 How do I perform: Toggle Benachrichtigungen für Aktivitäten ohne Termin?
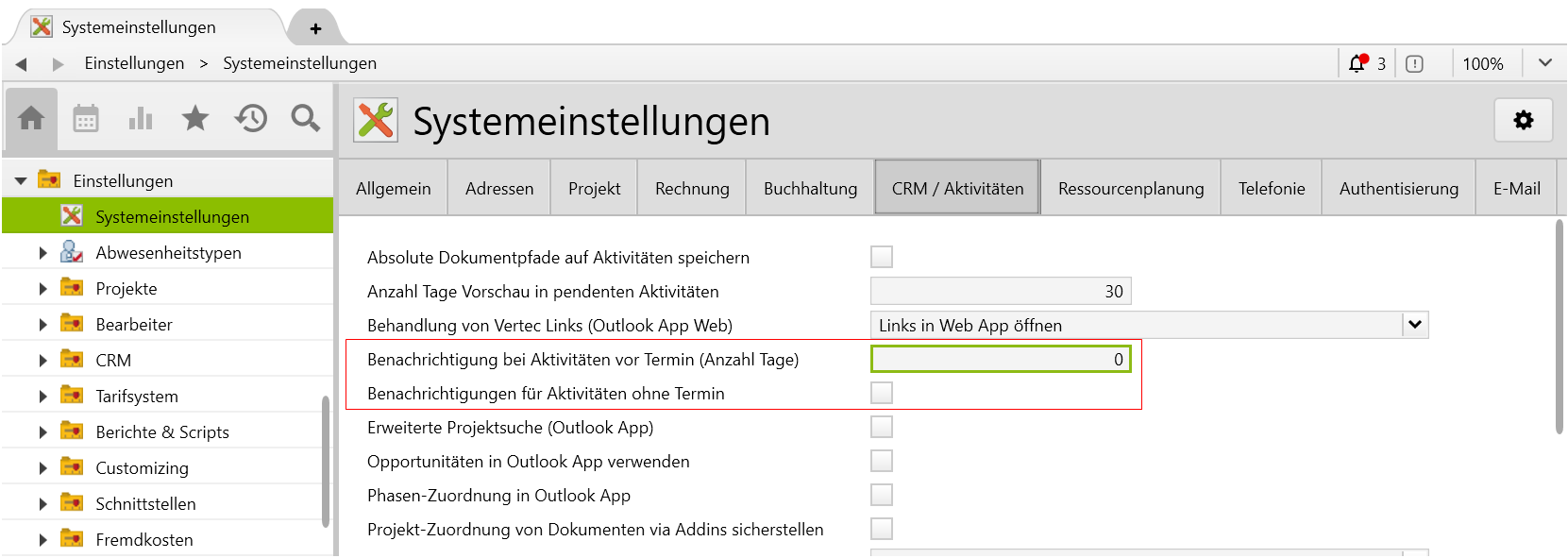point(881,393)
